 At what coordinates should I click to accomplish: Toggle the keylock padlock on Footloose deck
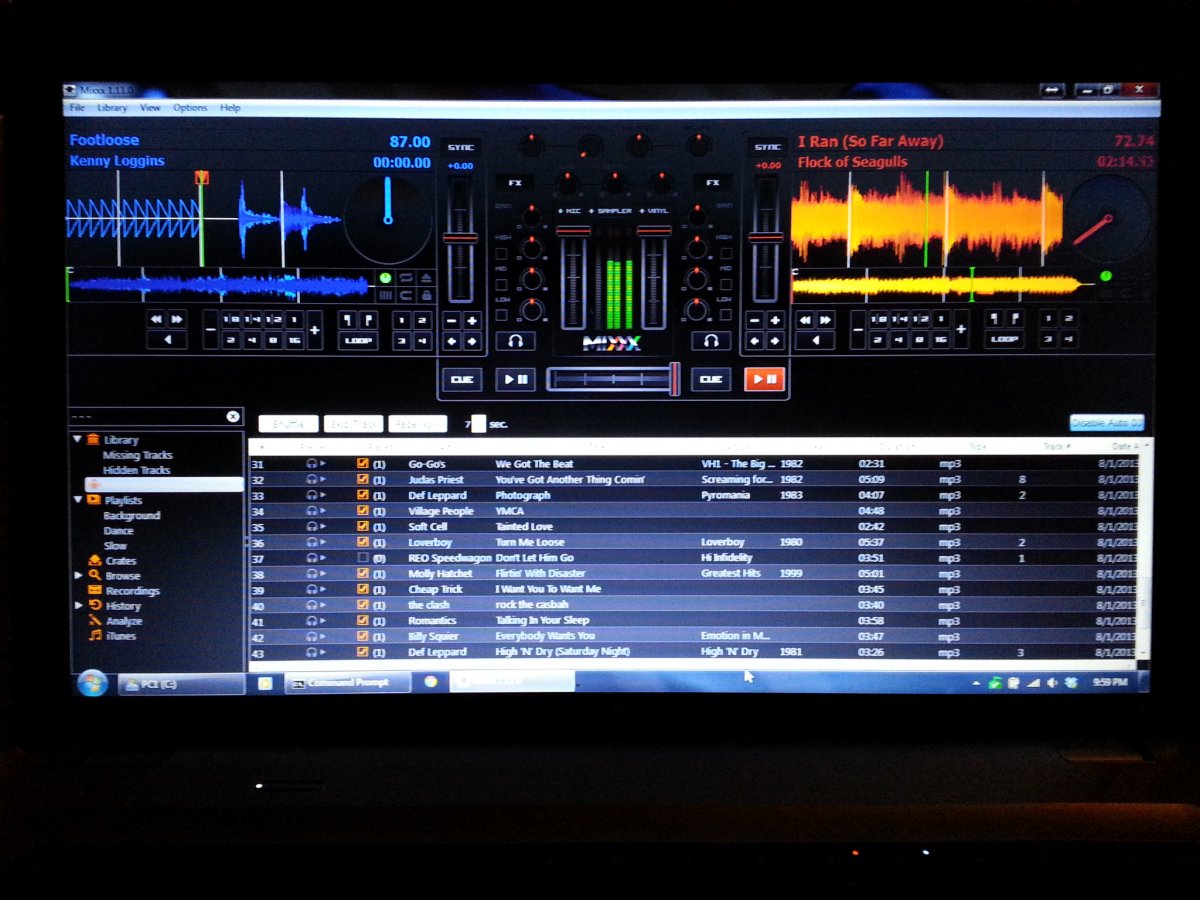pos(426,295)
